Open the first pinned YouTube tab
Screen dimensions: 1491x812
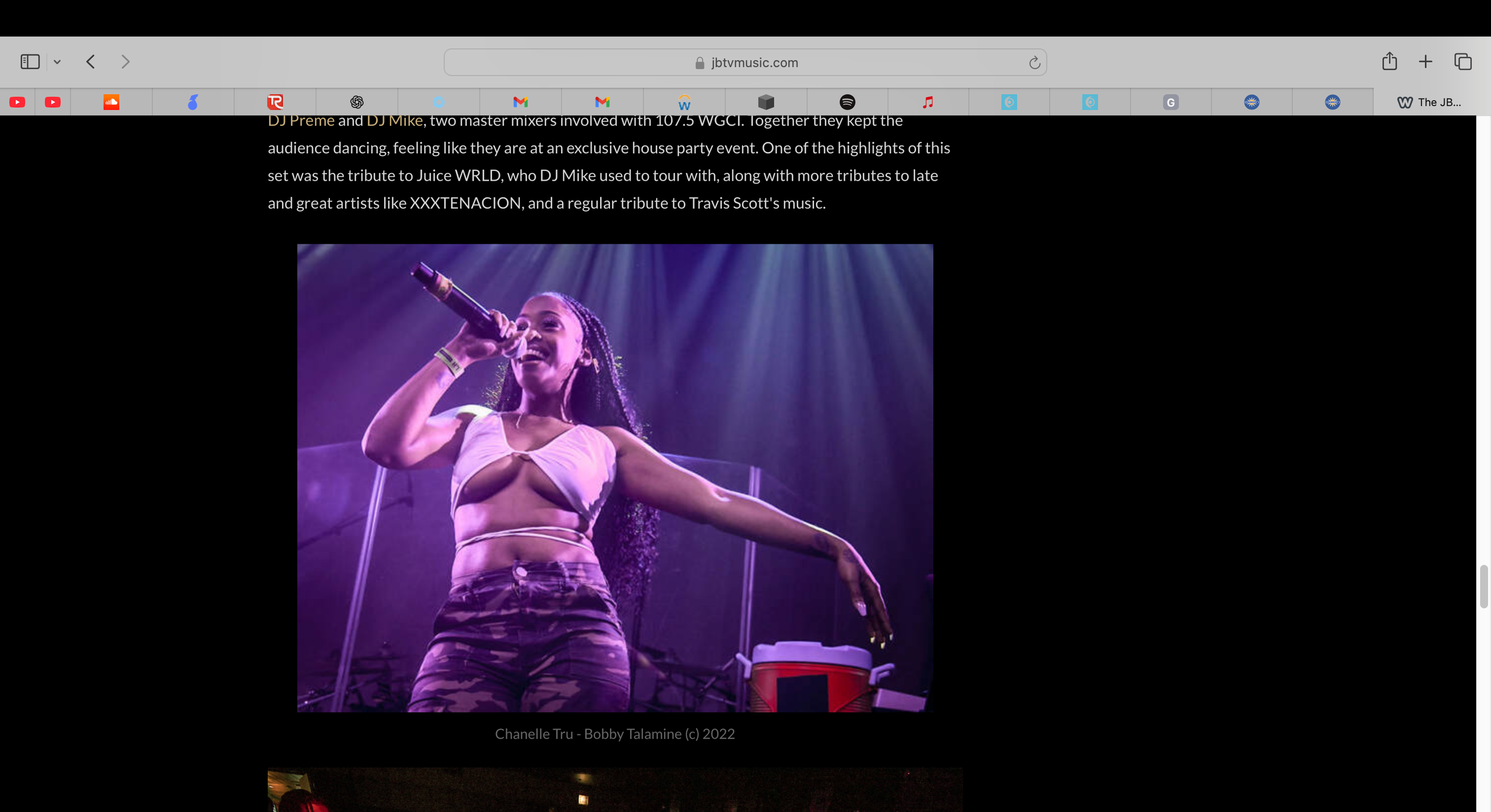[x=17, y=102]
